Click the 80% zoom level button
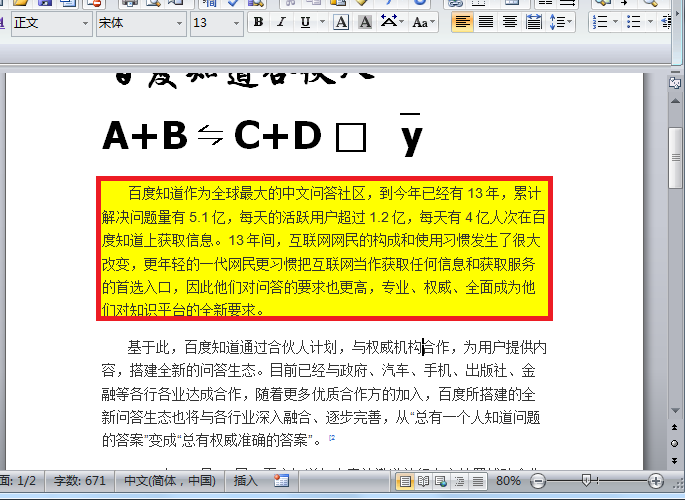Image resolution: width=685 pixels, height=500 pixels. point(508,481)
